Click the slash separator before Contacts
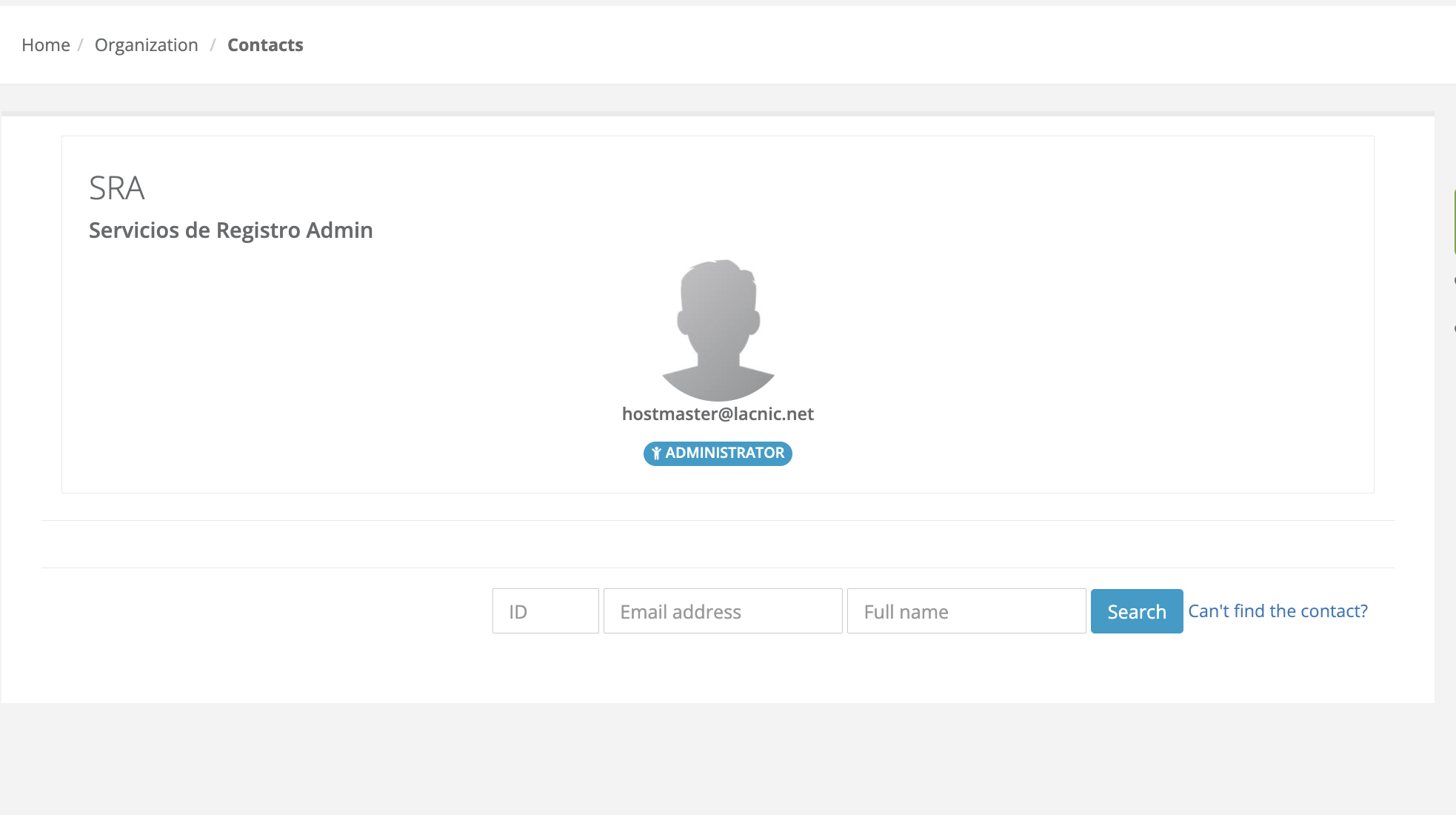The image size is (1456, 815). point(213,45)
